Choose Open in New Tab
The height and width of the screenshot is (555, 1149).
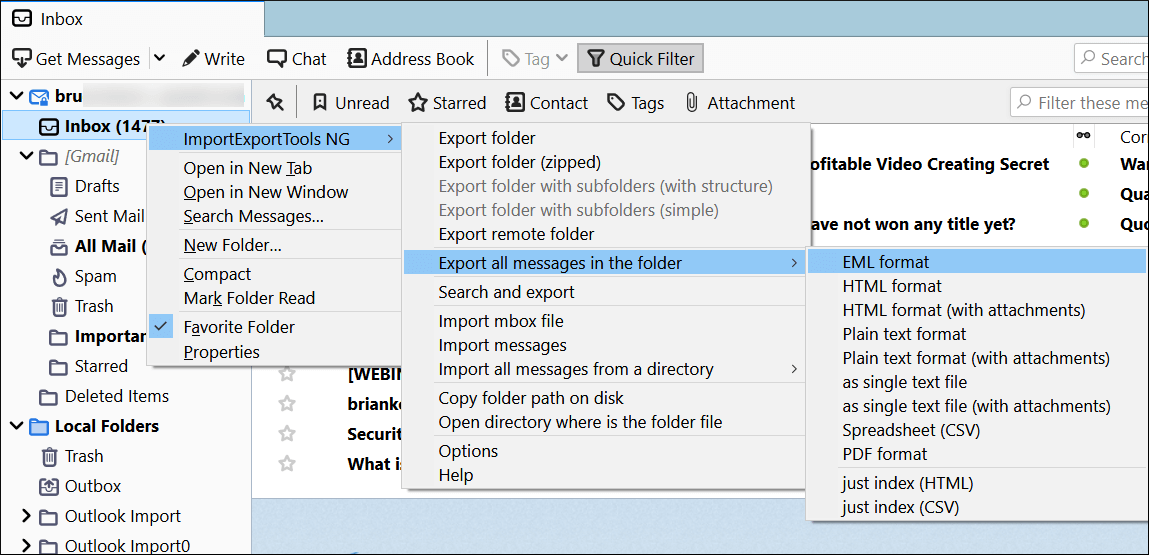(x=248, y=169)
